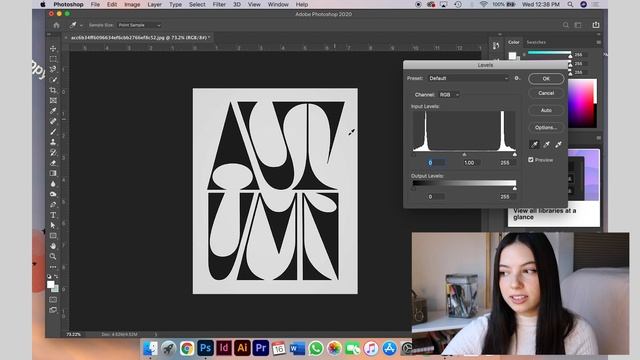Select the Path Selection tool
This screenshot has height=360, width=640.
[x=53, y=225]
